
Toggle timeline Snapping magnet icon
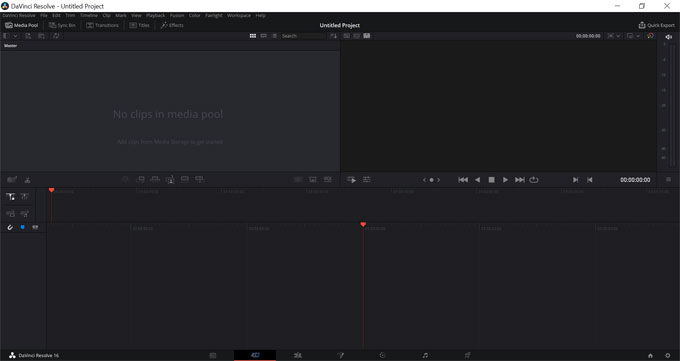point(10,227)
